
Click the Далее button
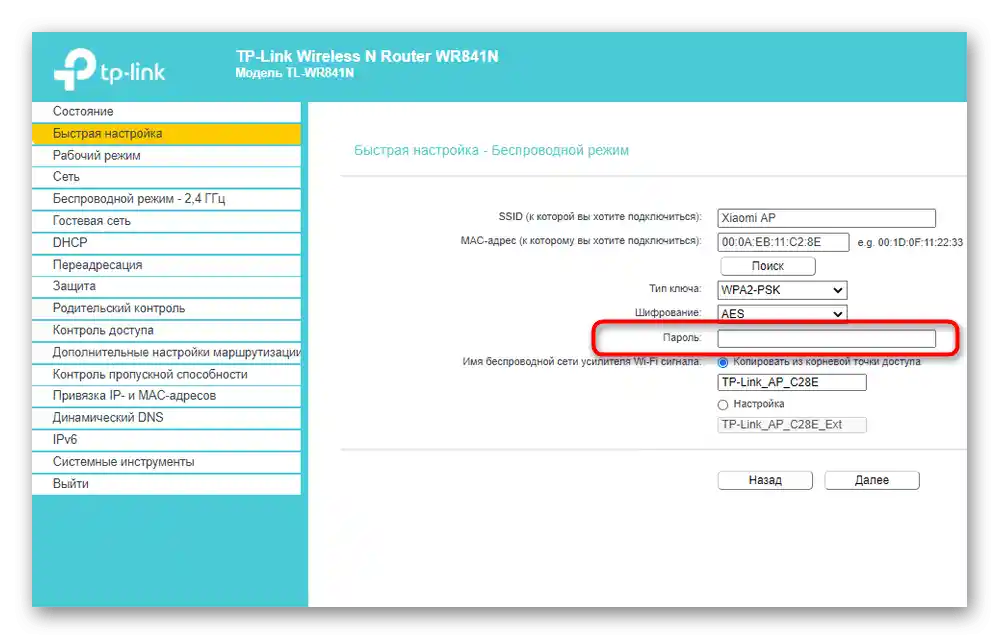pyautogui.click(x=872, y=480)
